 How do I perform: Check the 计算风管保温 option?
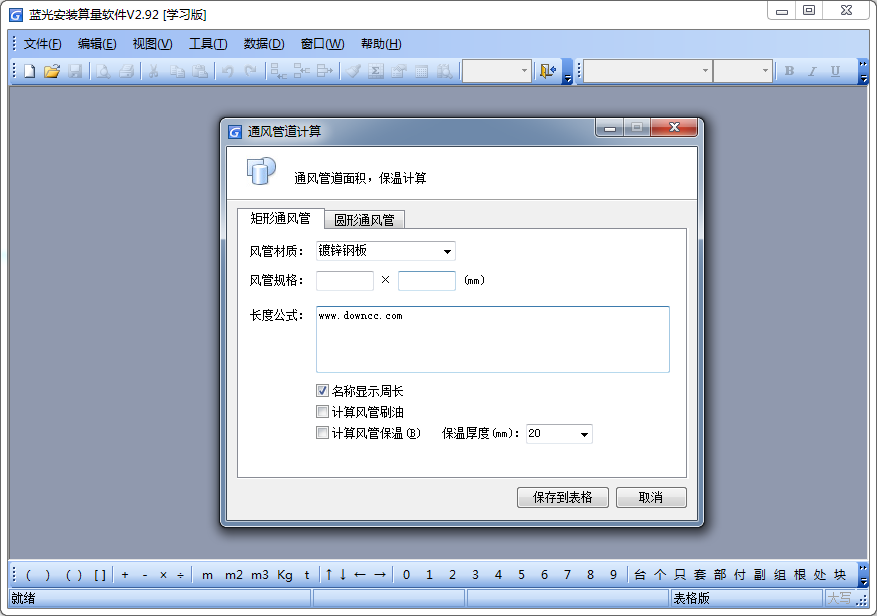click(x=322, y=432)
